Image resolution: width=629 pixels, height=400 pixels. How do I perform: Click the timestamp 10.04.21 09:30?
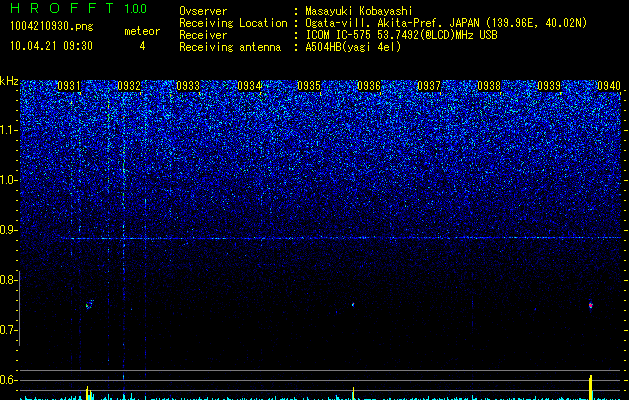coord(51,46)
